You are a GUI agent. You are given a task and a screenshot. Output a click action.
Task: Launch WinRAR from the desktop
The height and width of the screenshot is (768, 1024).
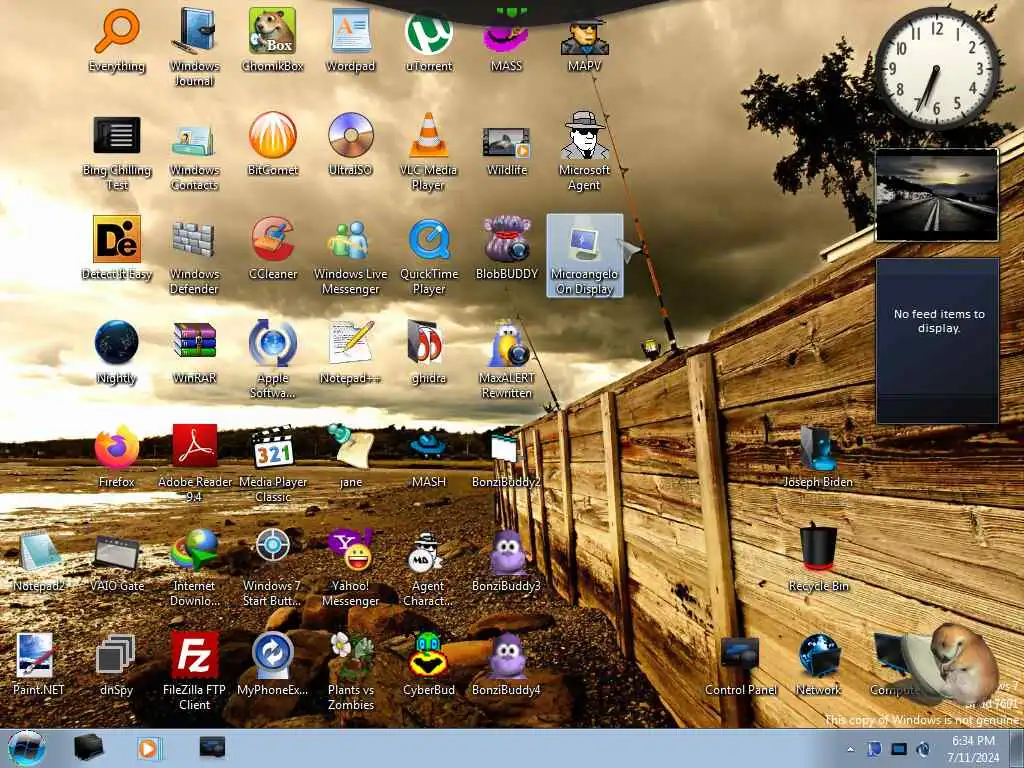[195, 353]
